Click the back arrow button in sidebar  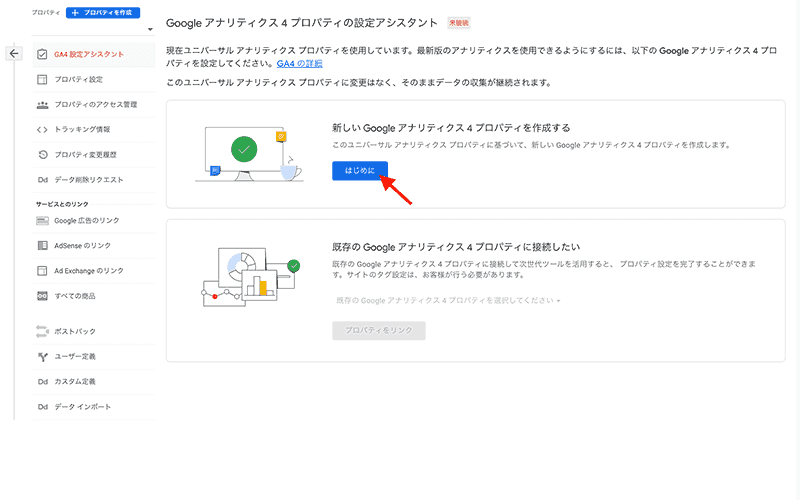[x=14, y=54]
